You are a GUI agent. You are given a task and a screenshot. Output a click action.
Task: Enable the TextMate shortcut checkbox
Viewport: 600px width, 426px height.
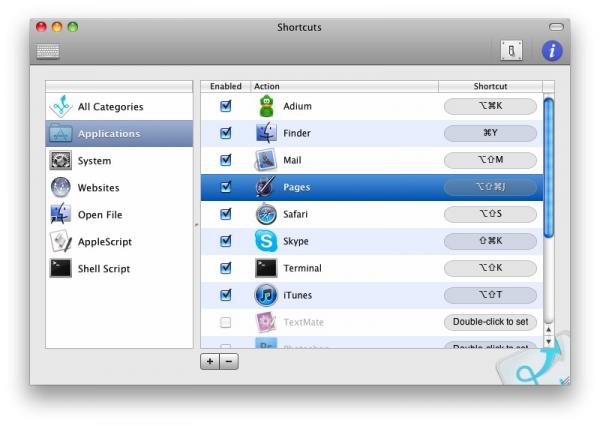(226, 322)
